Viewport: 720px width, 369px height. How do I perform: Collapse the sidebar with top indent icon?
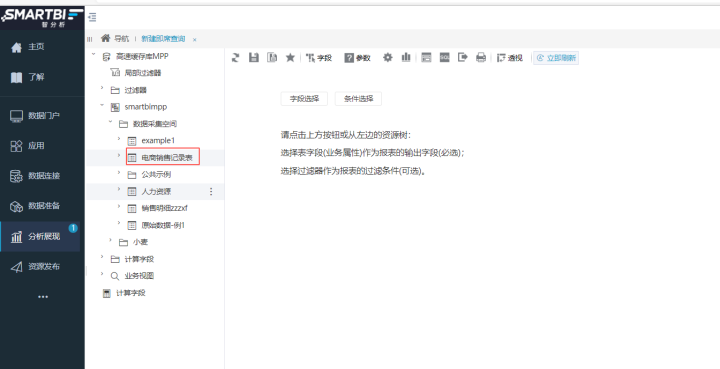(92, 17)
